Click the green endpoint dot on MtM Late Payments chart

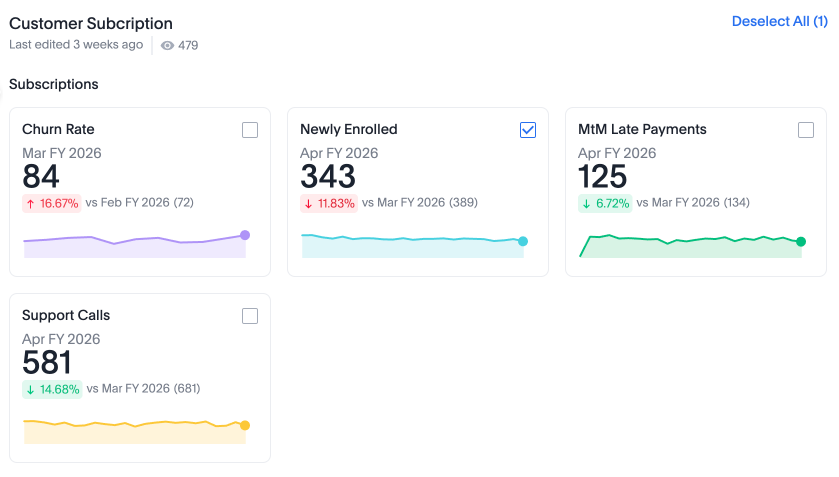pyautogui.click(x=801, y=241)
